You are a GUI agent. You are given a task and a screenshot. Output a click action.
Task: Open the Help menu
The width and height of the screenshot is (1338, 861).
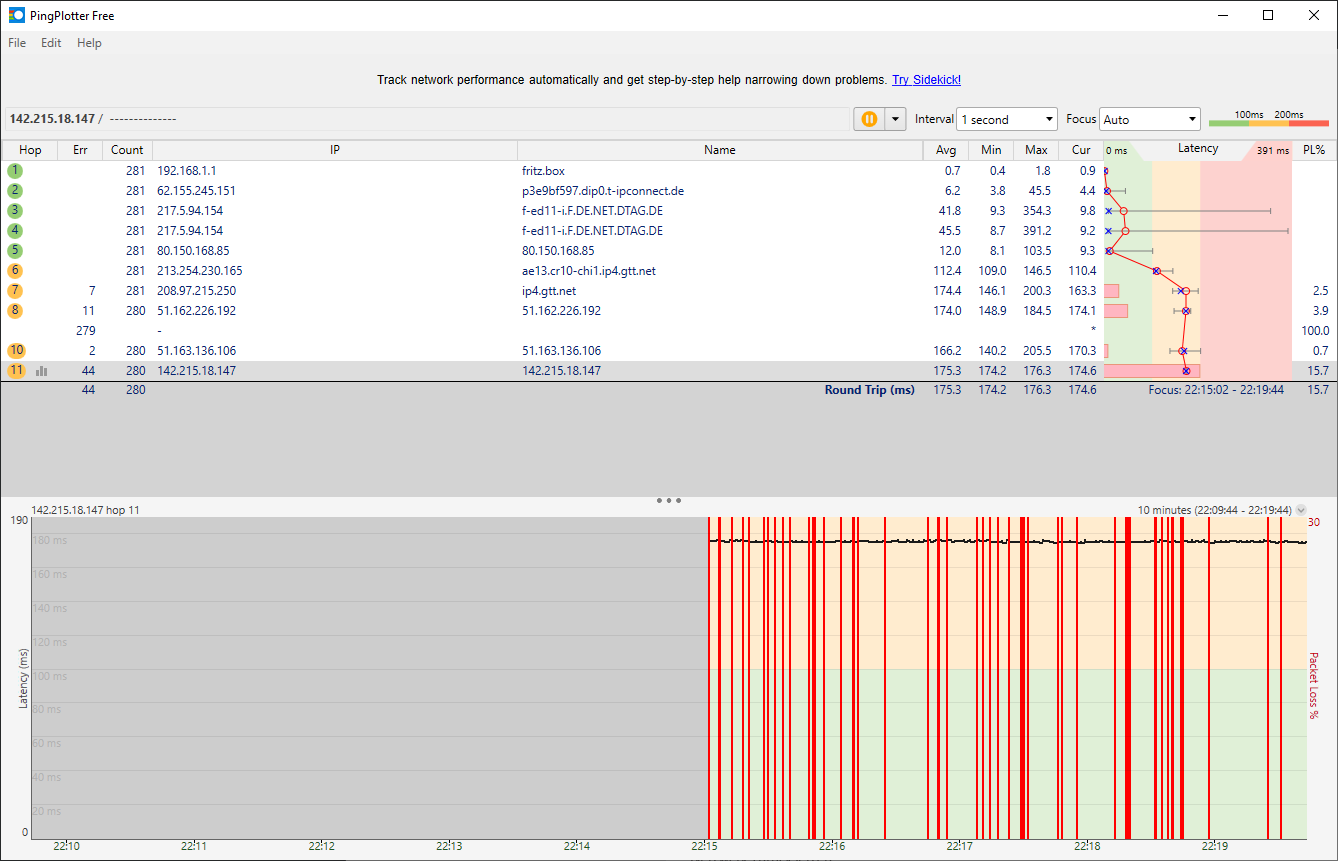[89, 43]
